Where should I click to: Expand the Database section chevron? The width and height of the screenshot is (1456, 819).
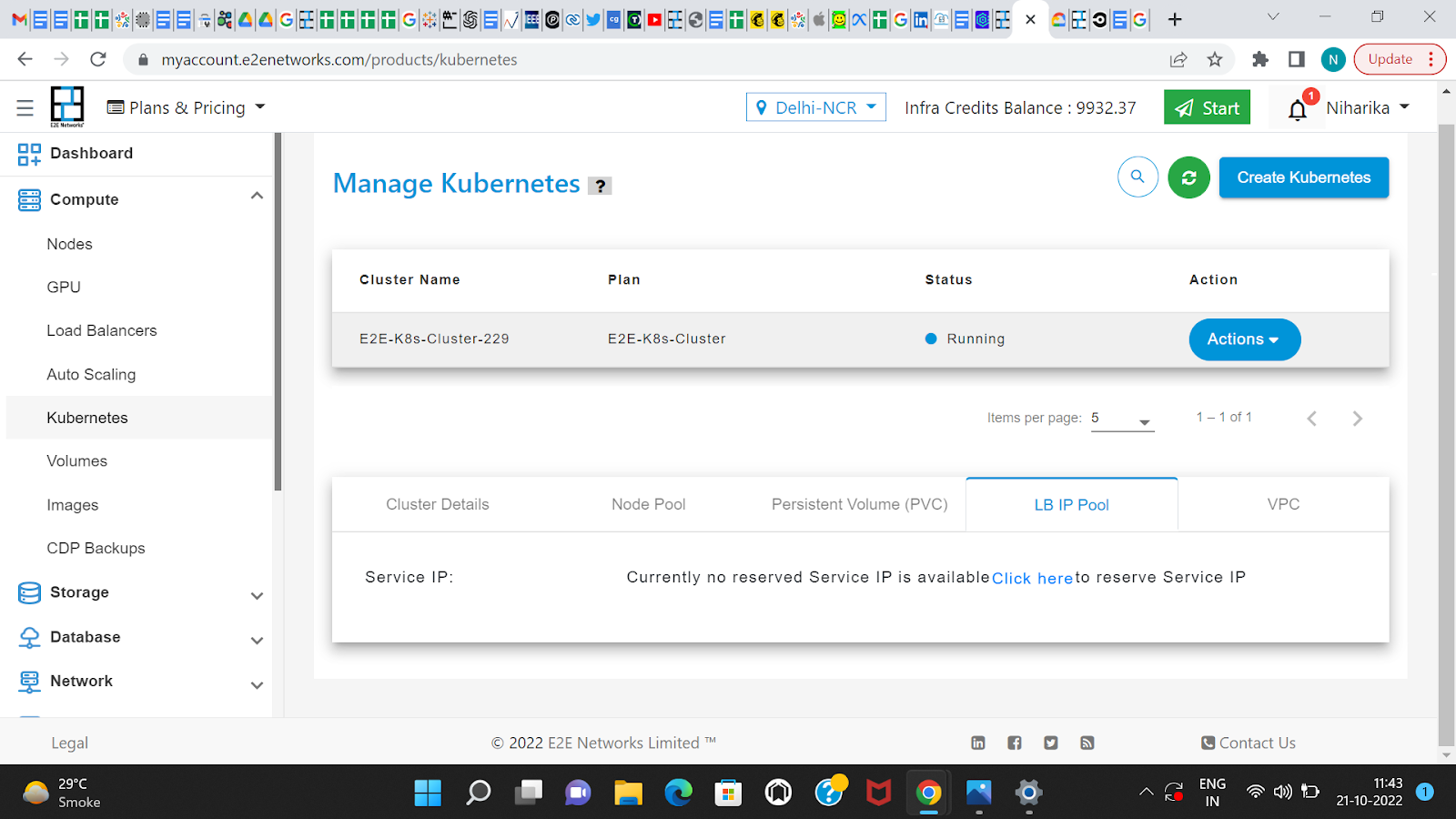point(258,641)
